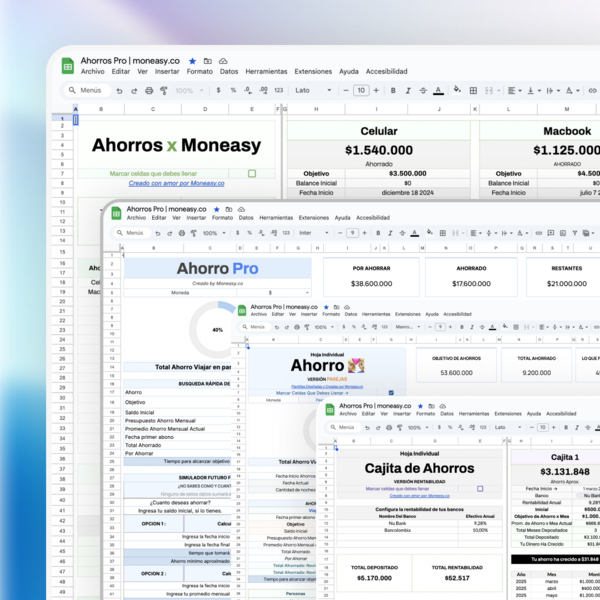
Task: Increase decimal places in Ahorros x Moneasy window
Action: click(263, 90)
